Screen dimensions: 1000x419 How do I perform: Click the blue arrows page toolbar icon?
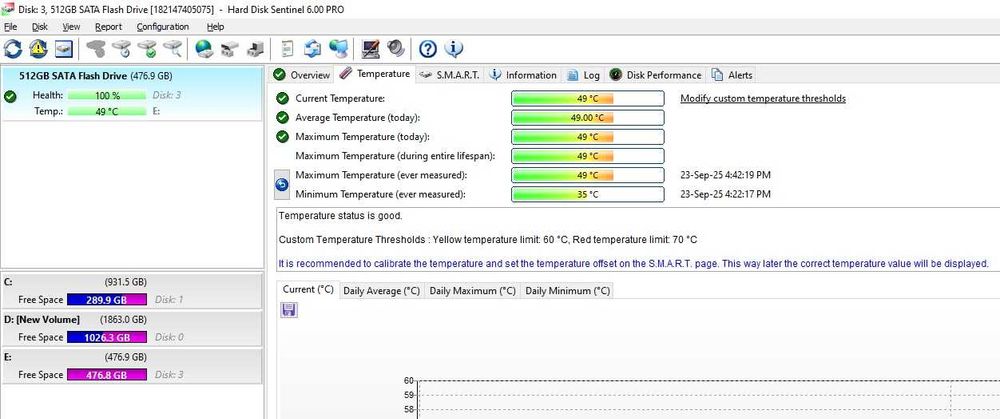pos(312,48)
